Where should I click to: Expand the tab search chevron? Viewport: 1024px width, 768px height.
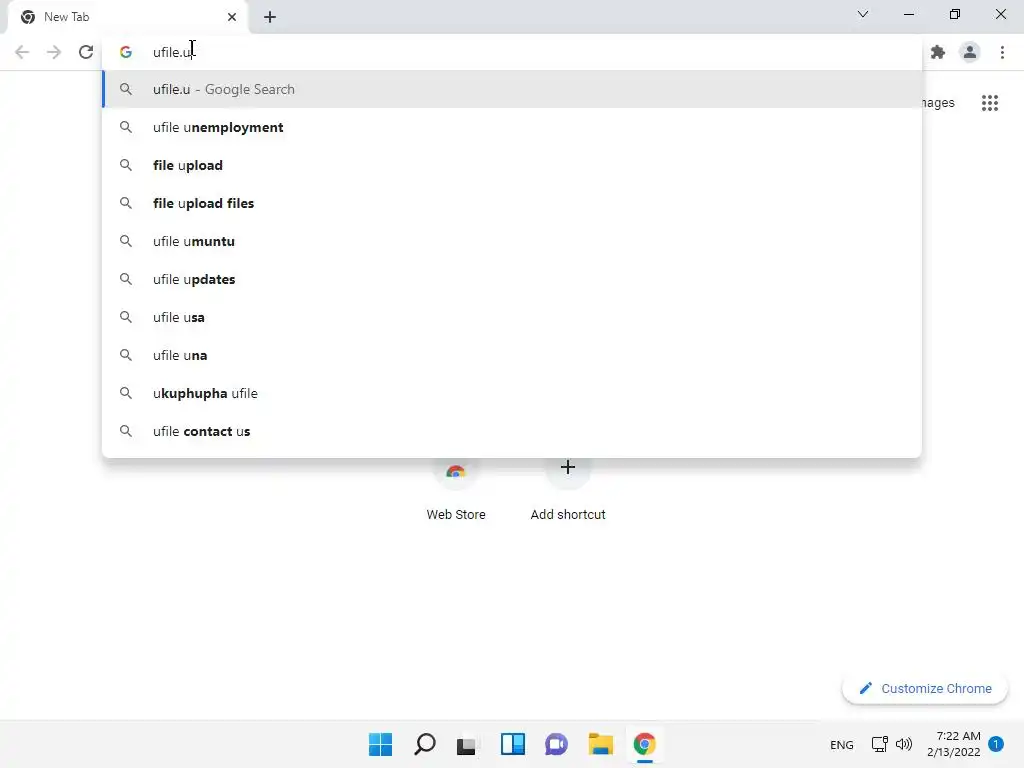click(x=863, y=14)
